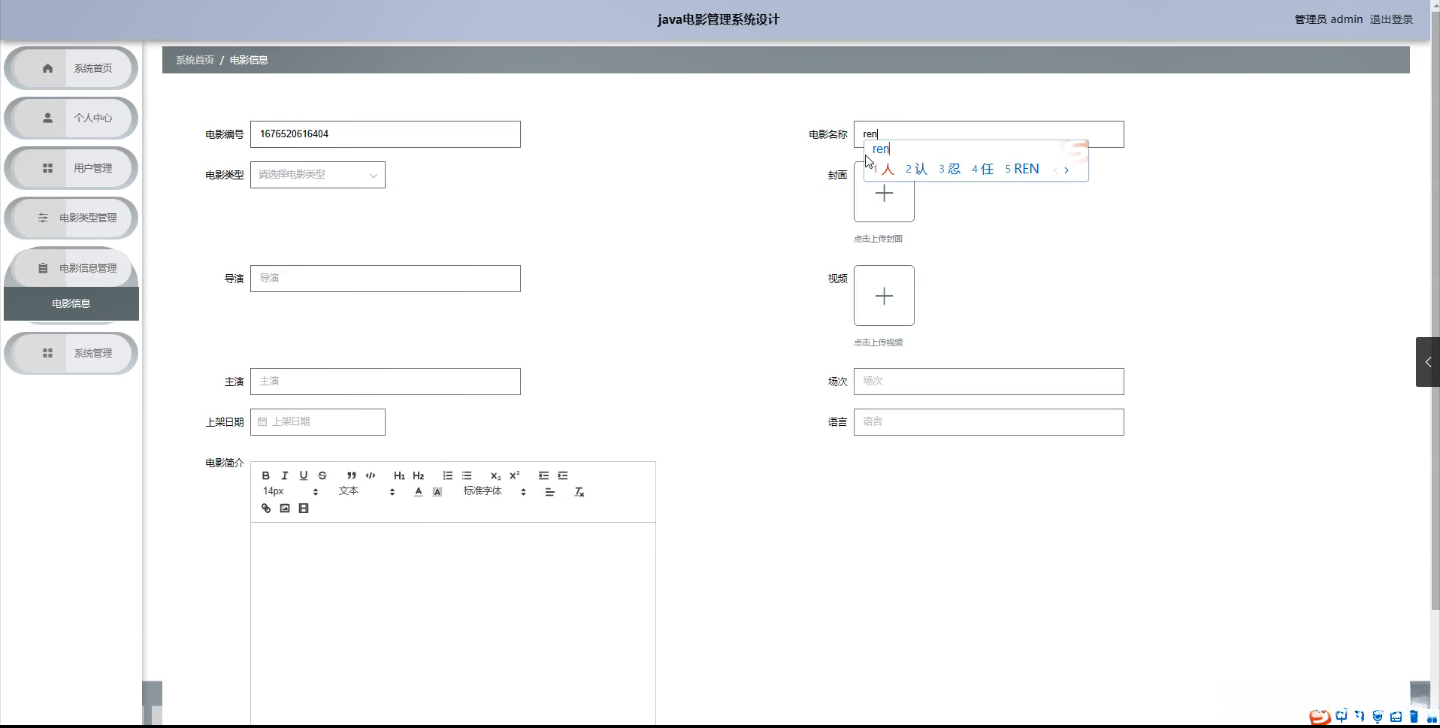The width and height of the screenshot is (1440, 728).
Task: Choose the text background highlight color
Action: tap(437, 492)
